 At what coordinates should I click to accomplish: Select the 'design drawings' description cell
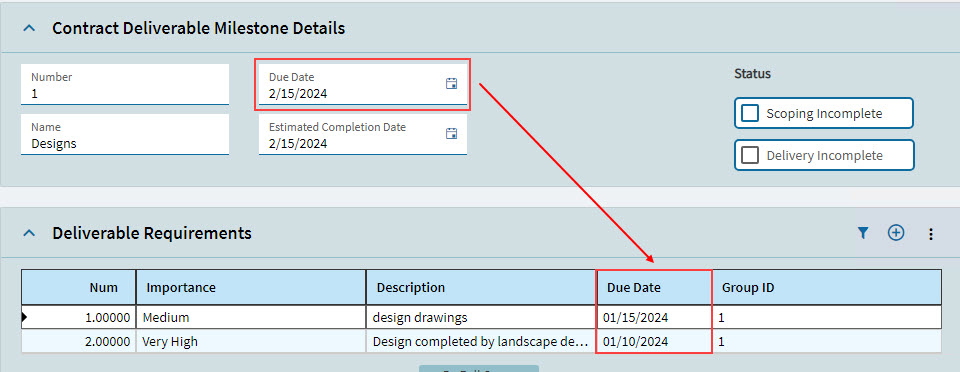tap(481, 318)
